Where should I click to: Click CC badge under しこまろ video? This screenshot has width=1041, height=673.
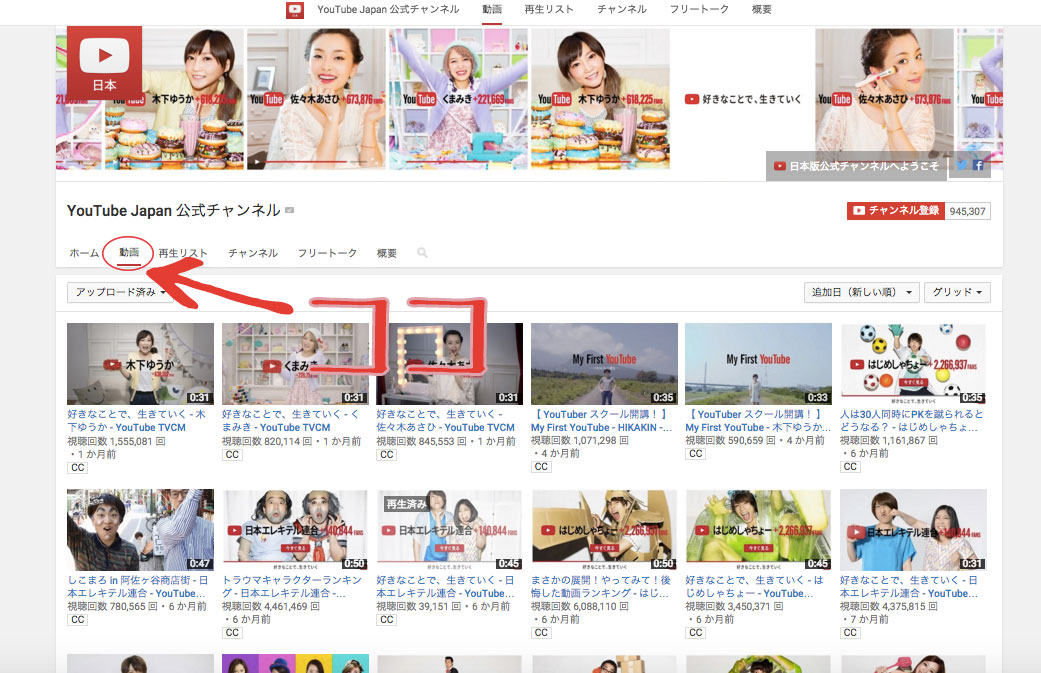click(78, 619)
